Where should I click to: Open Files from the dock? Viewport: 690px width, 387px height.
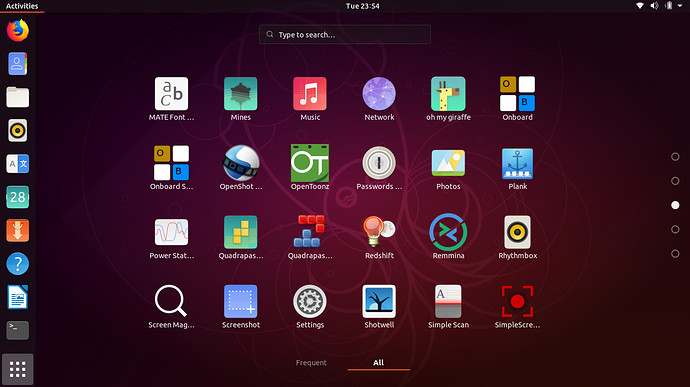[x=18, y=97]
